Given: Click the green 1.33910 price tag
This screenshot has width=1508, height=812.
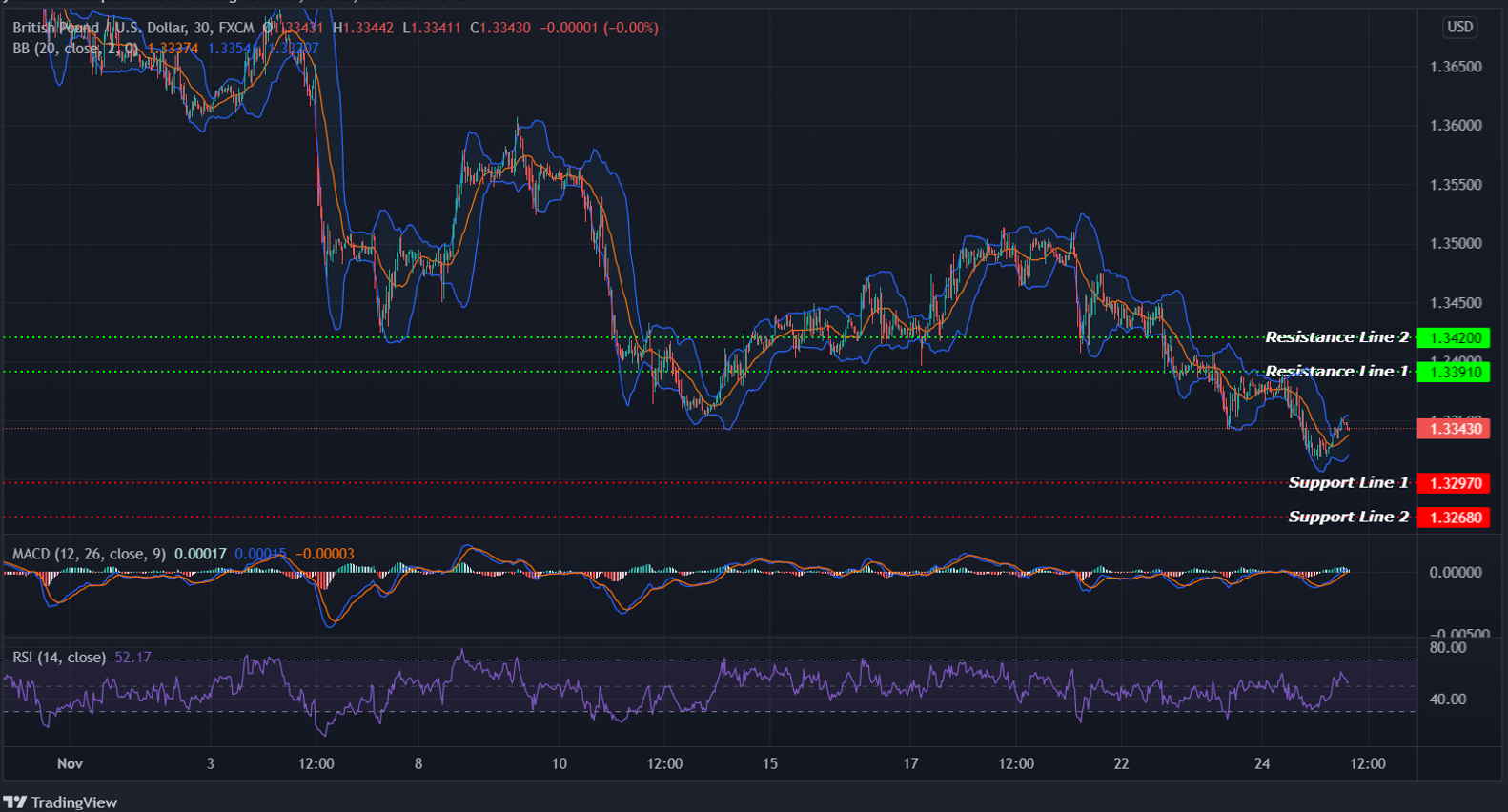Looking at the screenshot, I should 1454,372.
